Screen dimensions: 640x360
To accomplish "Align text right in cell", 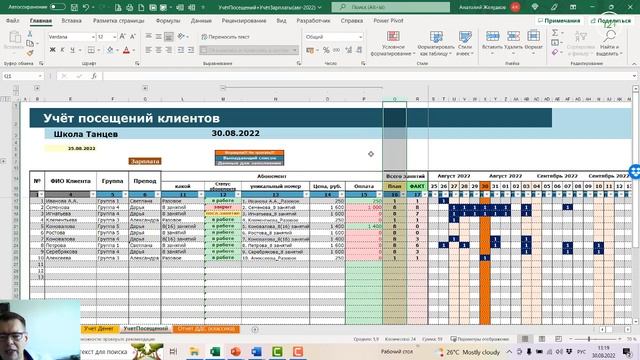I will click(x=168, y=50).
